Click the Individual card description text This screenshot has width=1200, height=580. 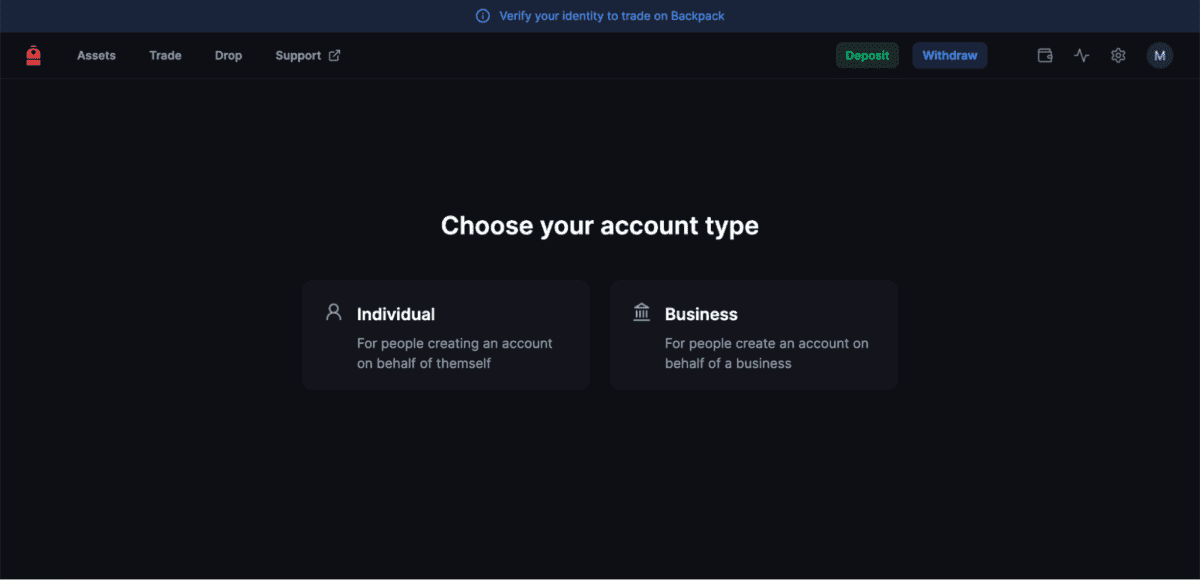coord(455,353)
